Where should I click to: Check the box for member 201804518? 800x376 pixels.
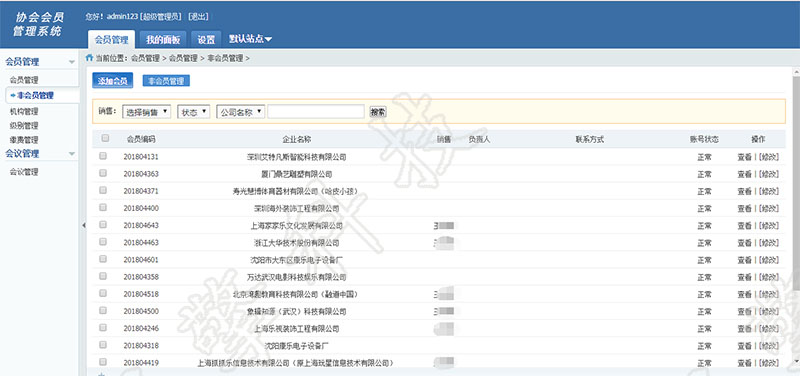click(103, 293)
